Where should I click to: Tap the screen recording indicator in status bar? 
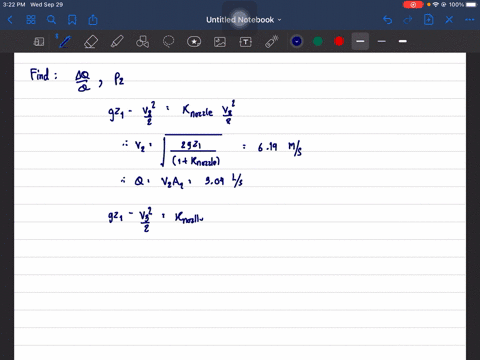point(413,5)
